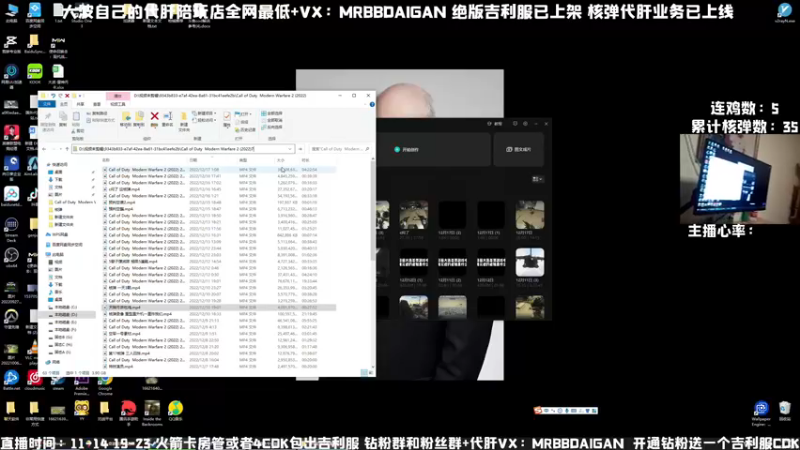Open Explorer help via blue question icon
The height and width of the screenshot is (450, 800).
pos(372,104)
